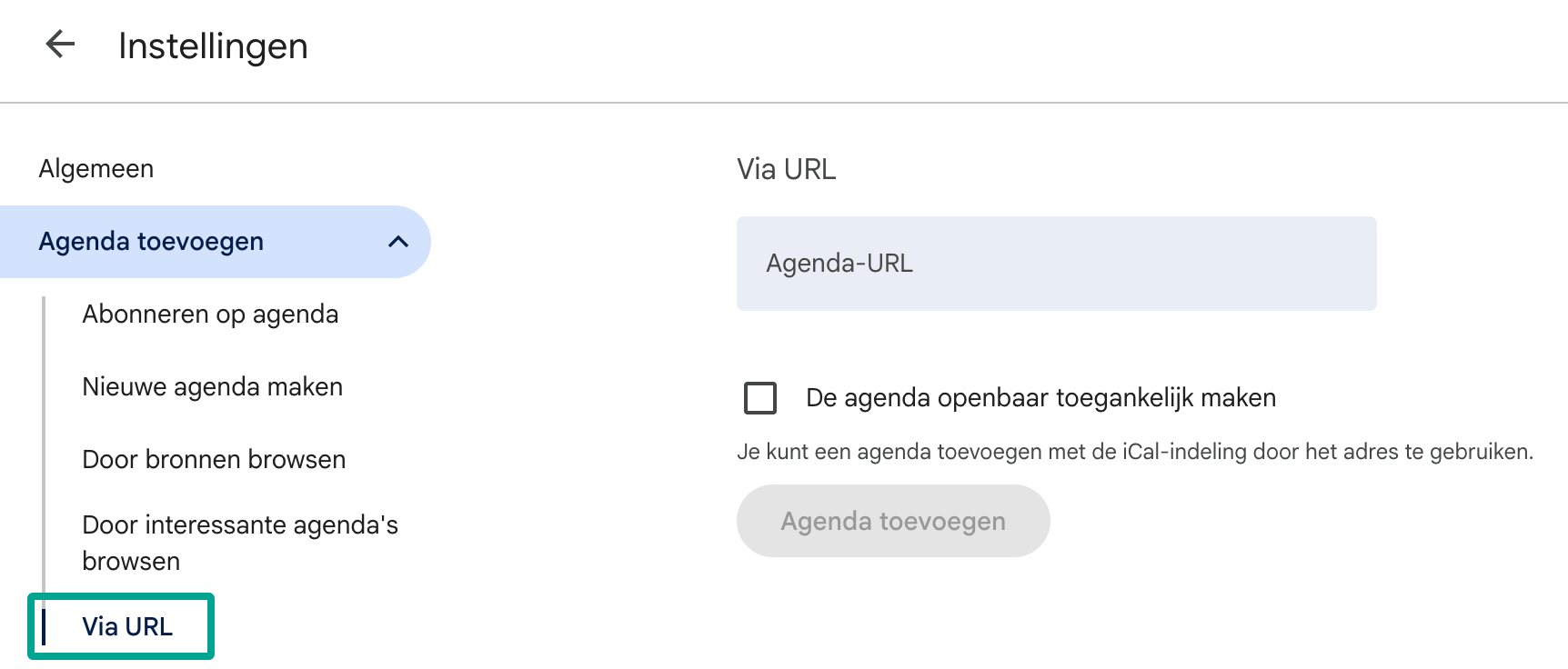
Task: Click the 'De agenda openbaar toegankelijk maken' label
Action: [x=1040, y=398]
